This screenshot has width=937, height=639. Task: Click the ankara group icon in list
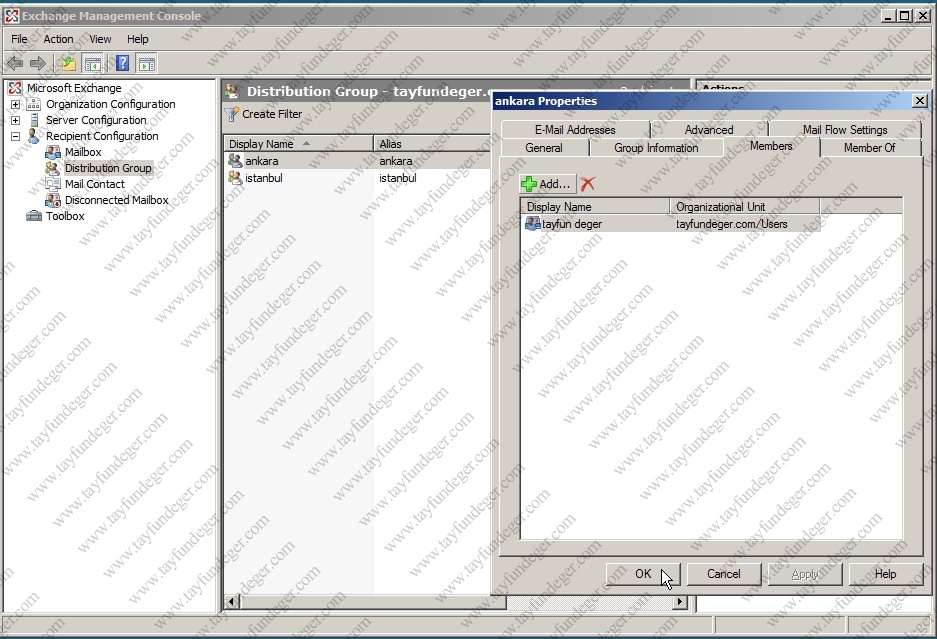pos(235,160)
